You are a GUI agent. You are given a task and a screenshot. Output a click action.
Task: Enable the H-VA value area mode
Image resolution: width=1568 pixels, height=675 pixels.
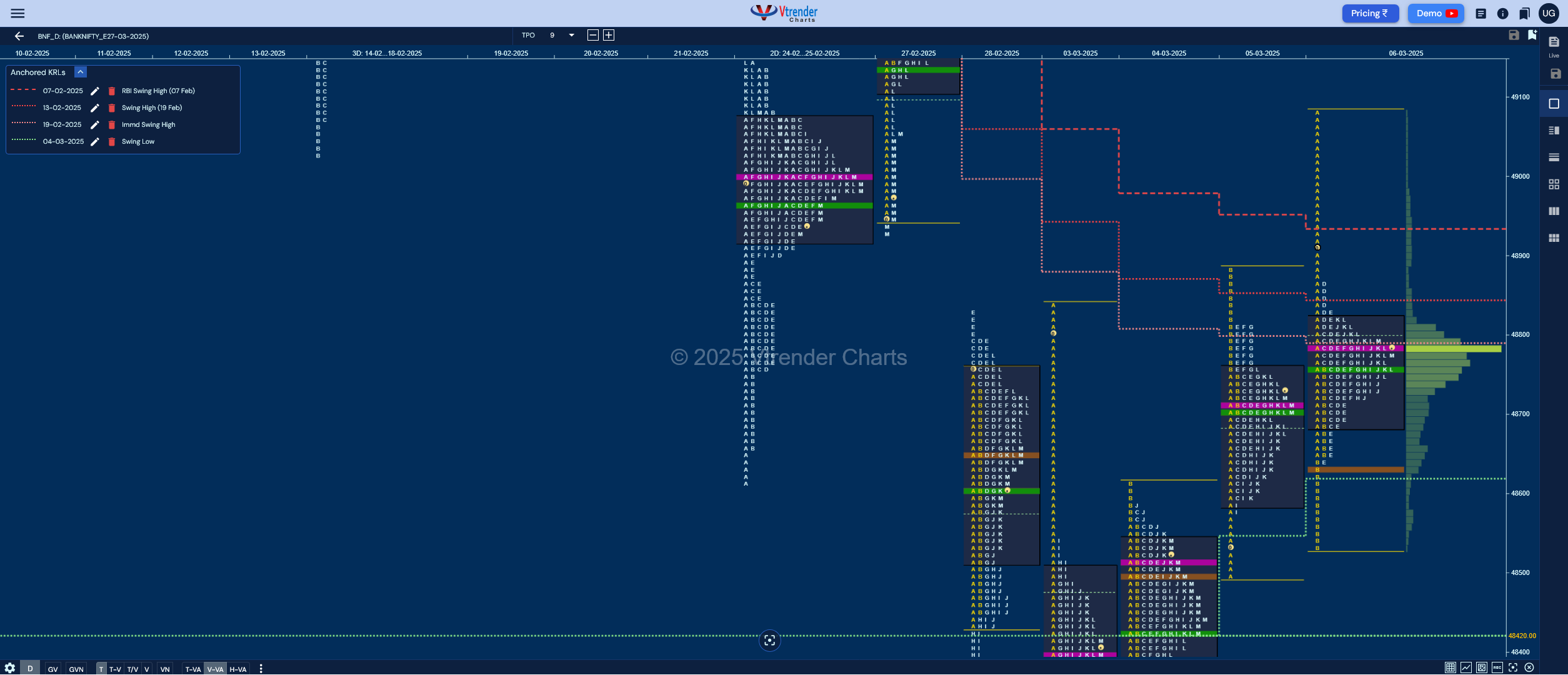(238, 669)
